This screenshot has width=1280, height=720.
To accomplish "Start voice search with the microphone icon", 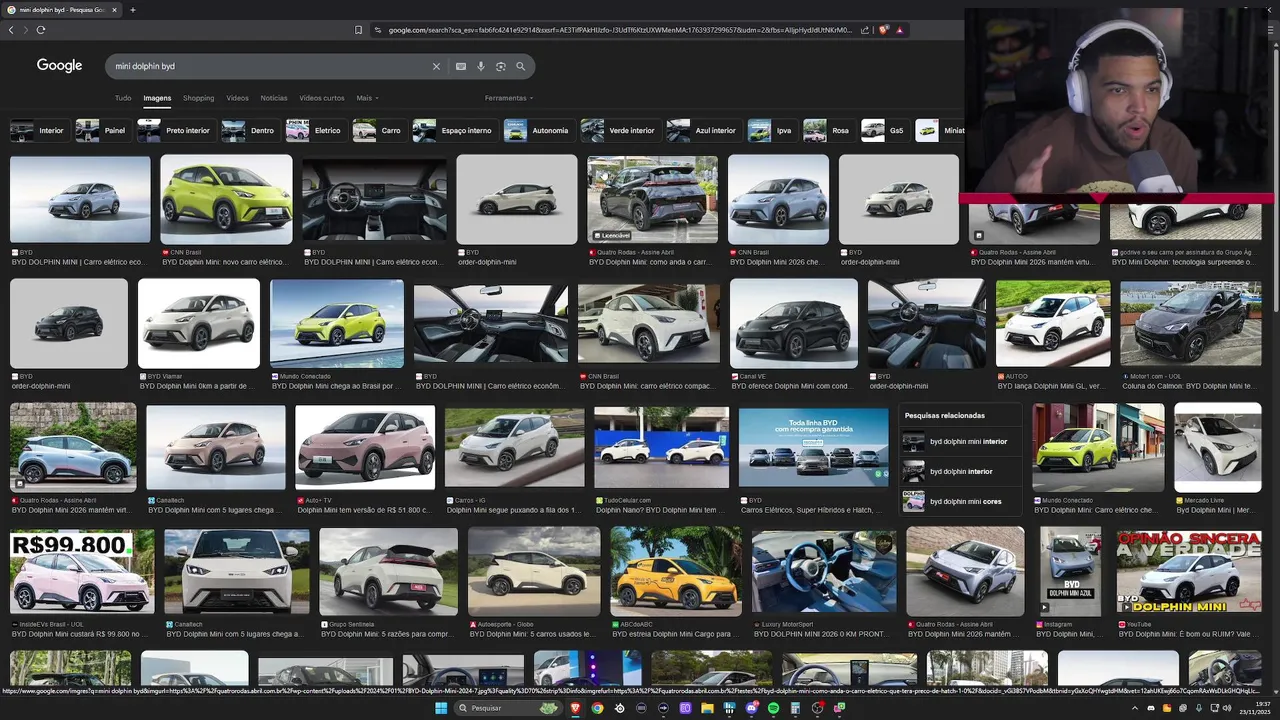I will click(481, 66).
